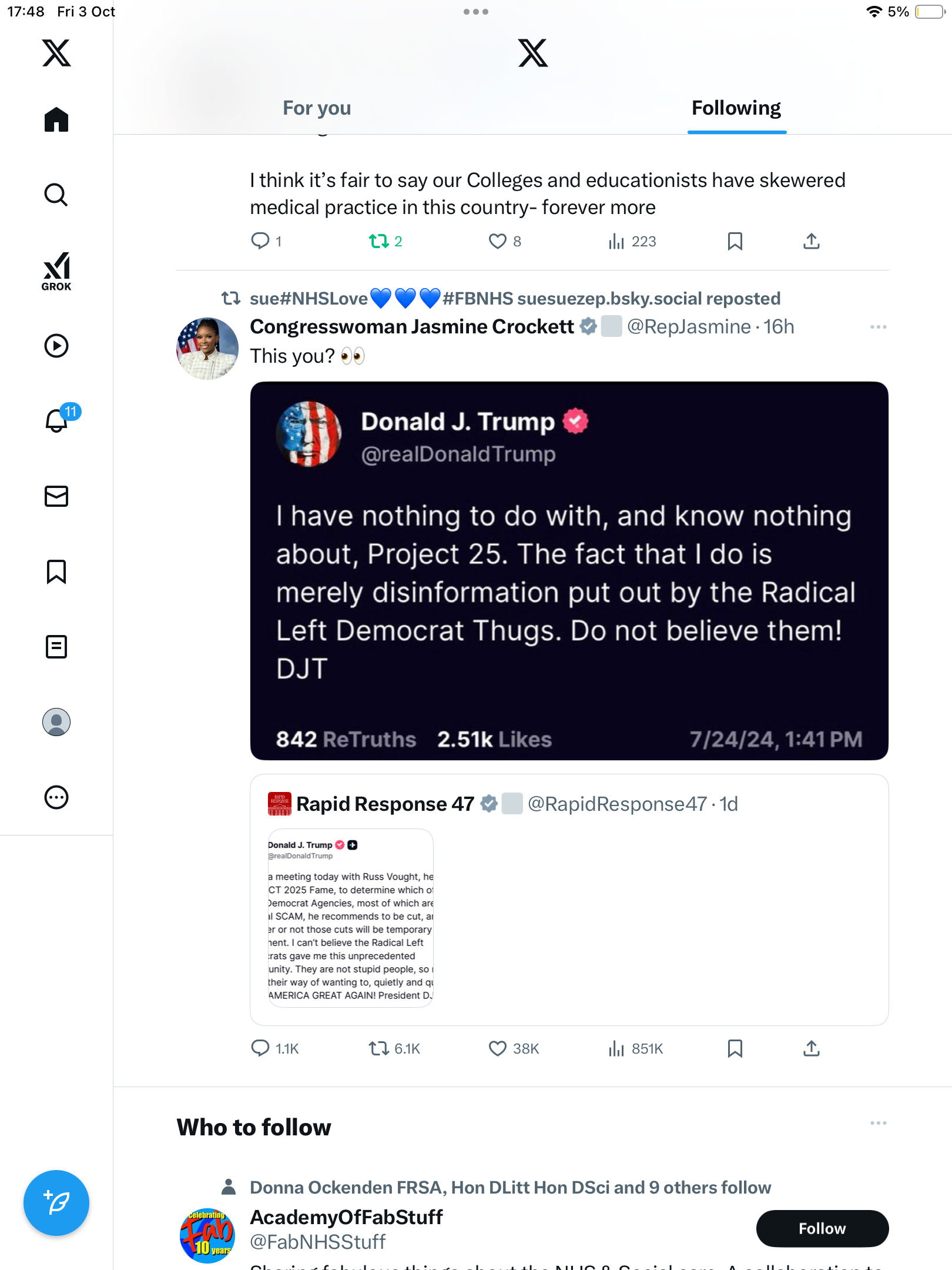The height and width of the screenshot is (1270, 952).
Task: Select the Following tab
Action: pyautogui.click(x=736, y=108)
